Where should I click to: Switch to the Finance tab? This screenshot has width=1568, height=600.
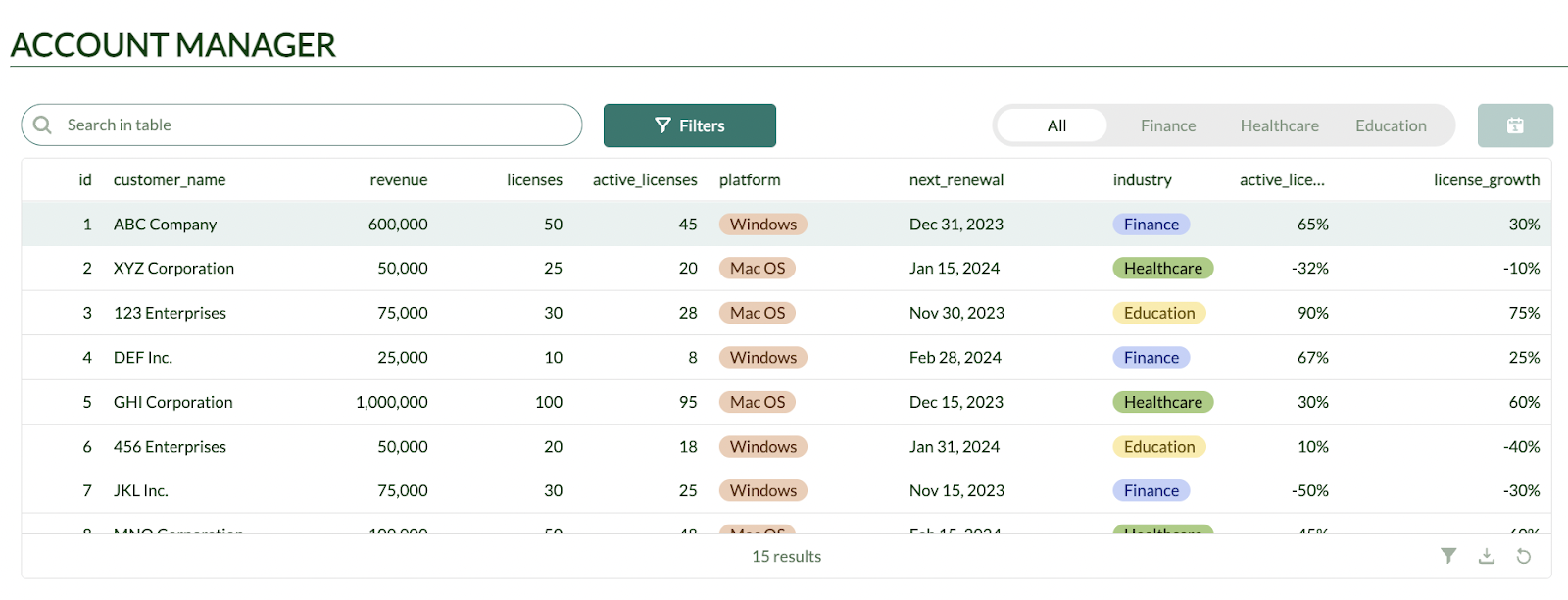pyautogui.click(x=1168, y=125)
